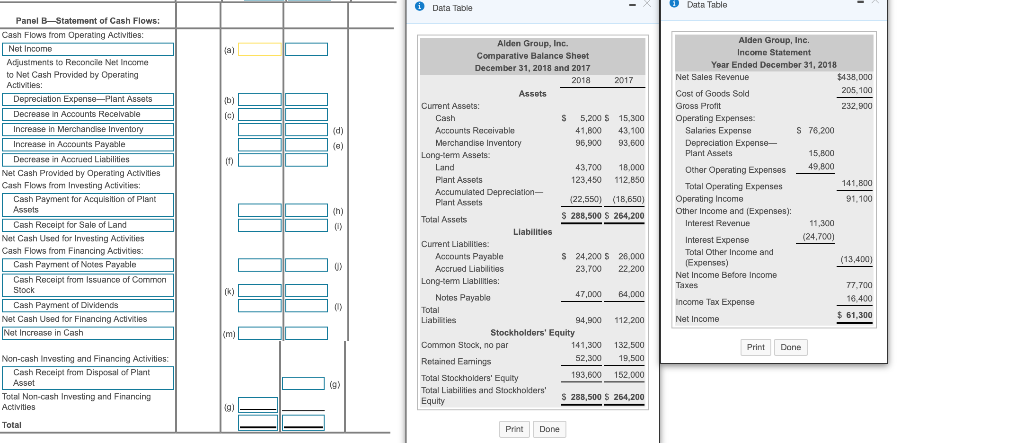Click 'Income Tax Expense' row label

coord(714,302)
